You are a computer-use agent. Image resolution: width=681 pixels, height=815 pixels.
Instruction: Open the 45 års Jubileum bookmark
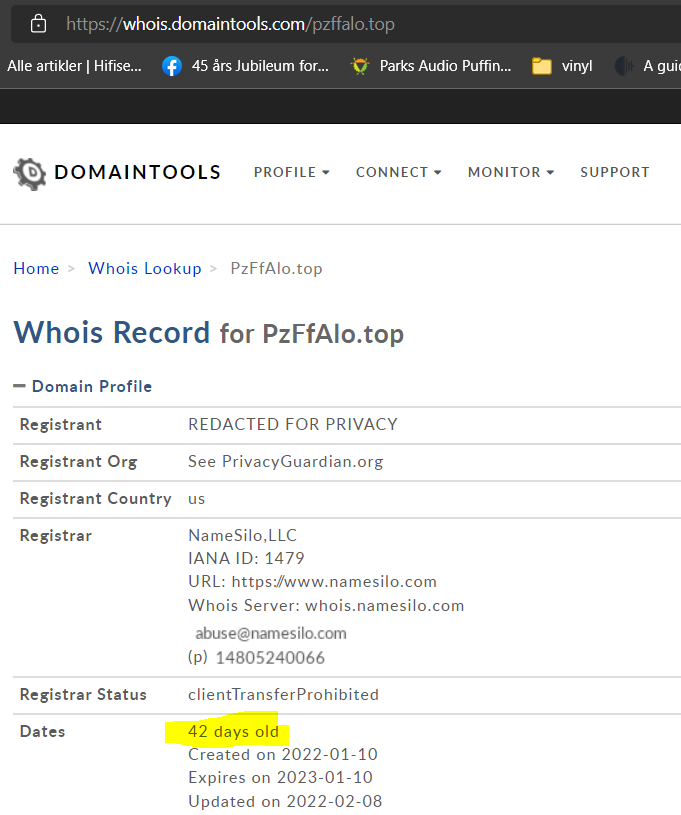pos(260,66)
